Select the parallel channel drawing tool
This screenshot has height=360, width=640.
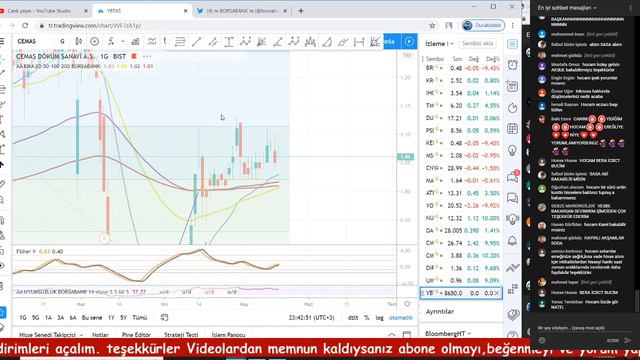(x=213, y=42)
